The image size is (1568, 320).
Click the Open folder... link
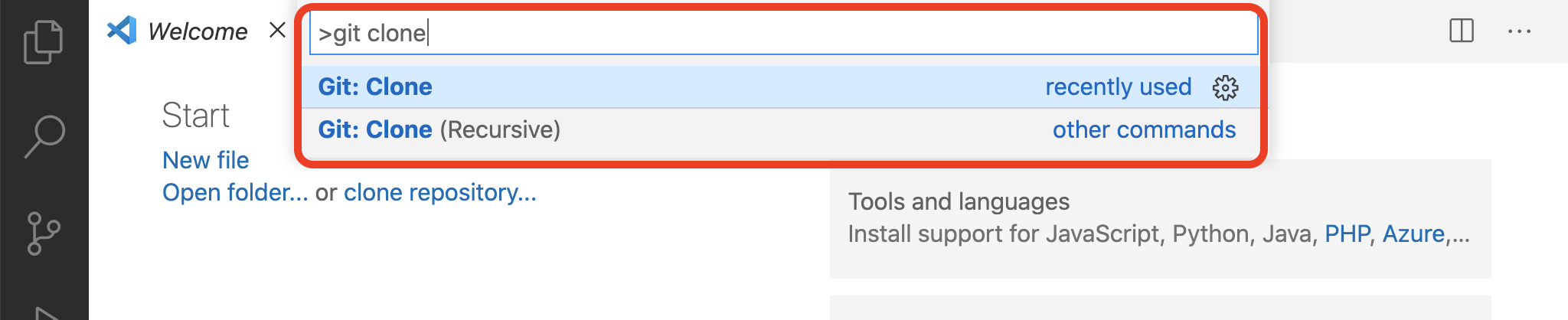[x=235, y=192]
